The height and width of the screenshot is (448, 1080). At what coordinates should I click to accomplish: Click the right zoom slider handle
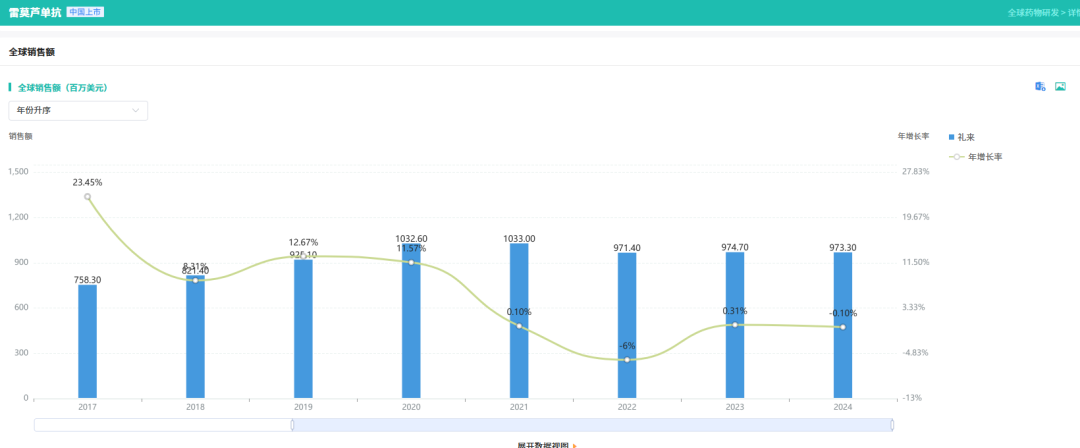(x=892, y=425)
